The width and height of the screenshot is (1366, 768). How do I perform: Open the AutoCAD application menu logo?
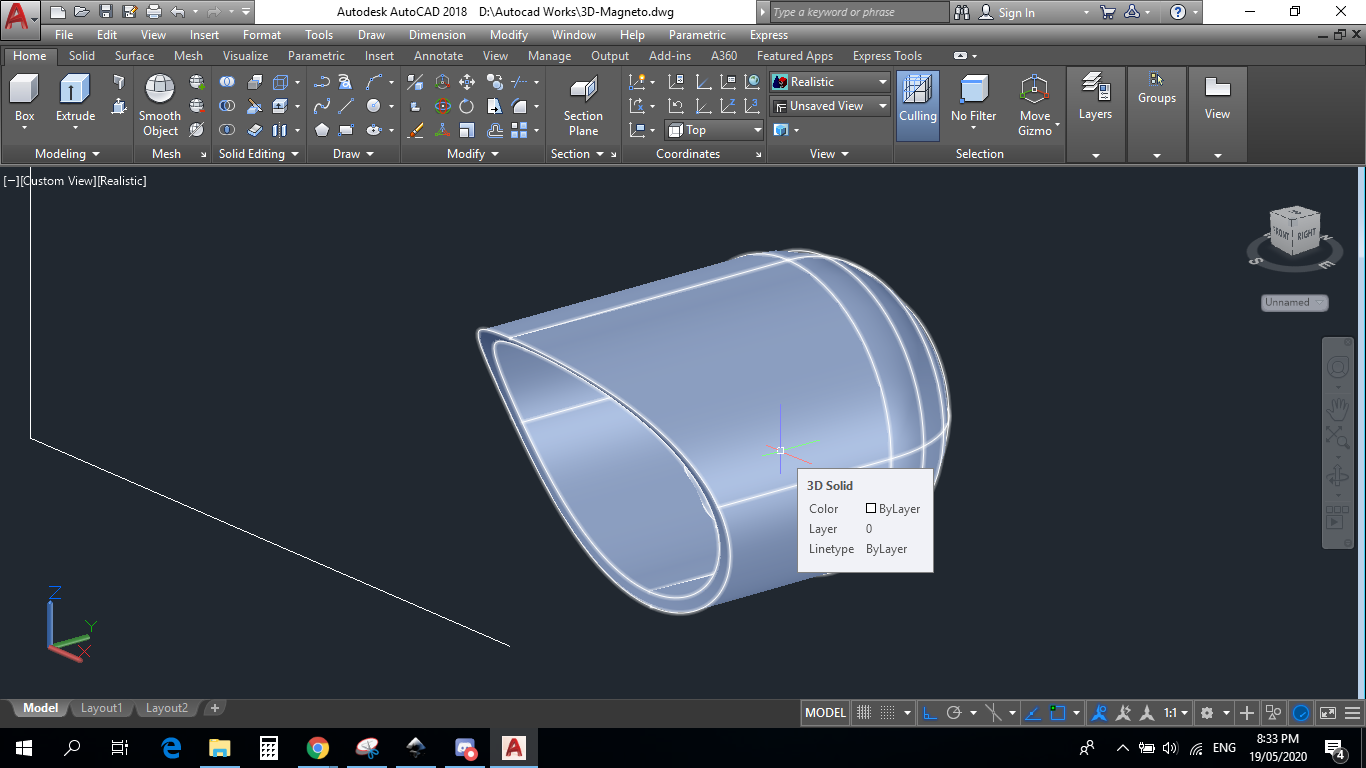pos(20,18)
